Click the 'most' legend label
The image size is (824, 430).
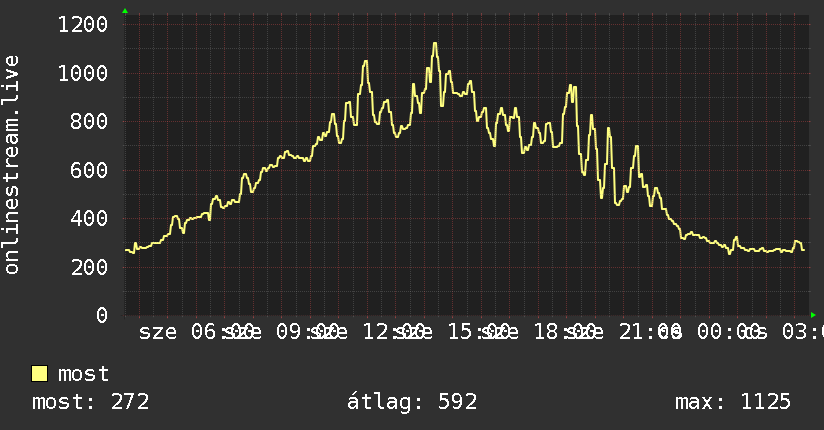pos(83,374)
